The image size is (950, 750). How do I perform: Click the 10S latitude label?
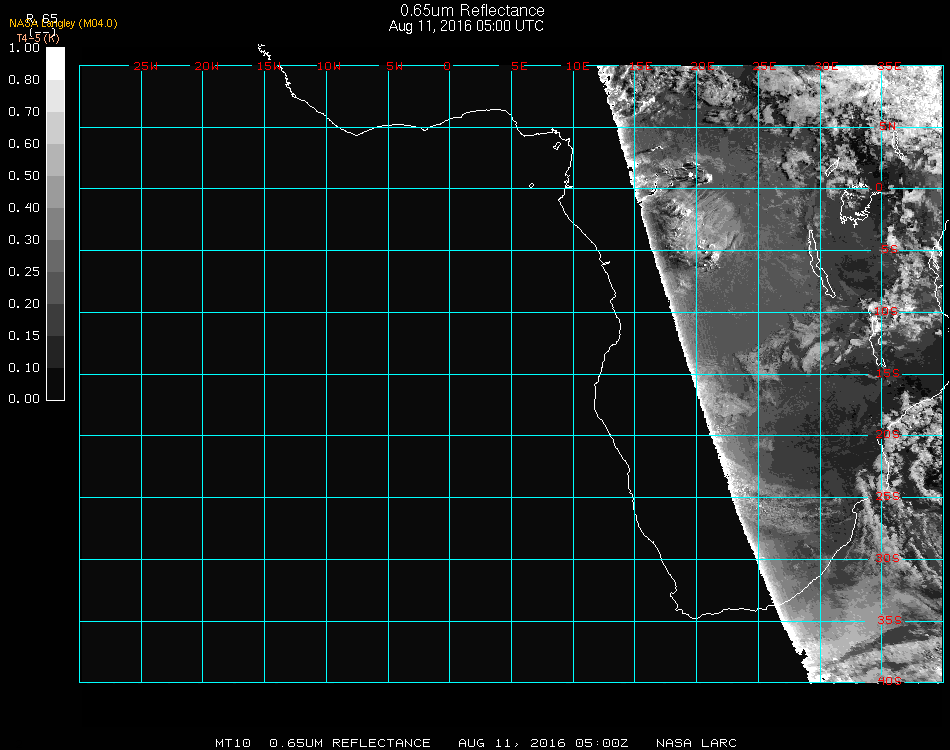coord(886,311)
